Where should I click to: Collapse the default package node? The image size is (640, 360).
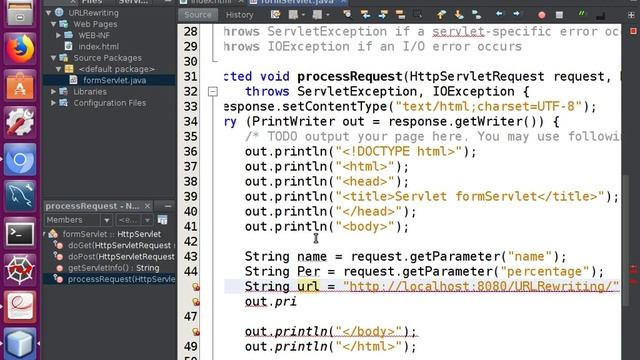coord(58,69)
